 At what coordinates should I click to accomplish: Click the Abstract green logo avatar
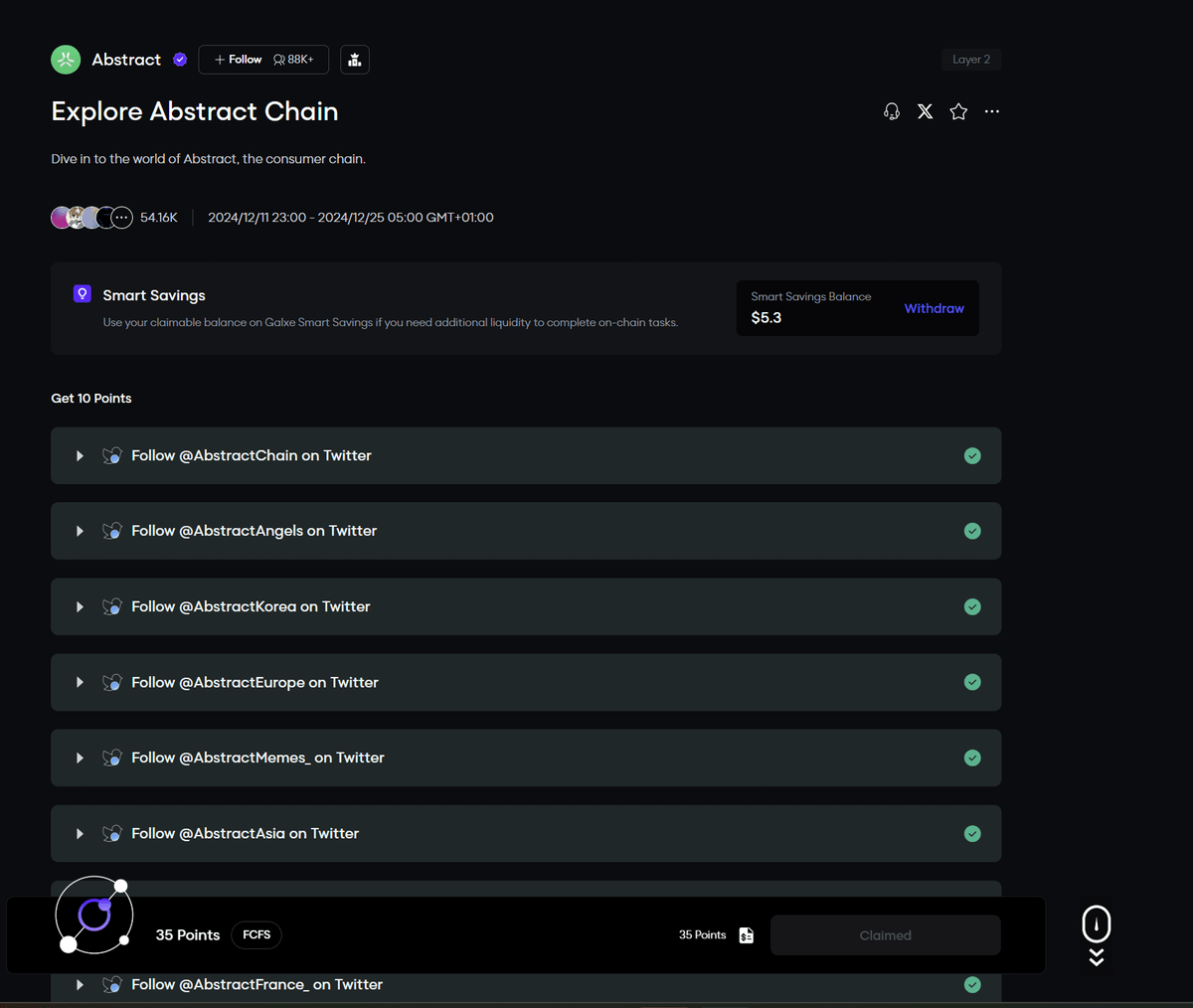(x=66, y=60)
